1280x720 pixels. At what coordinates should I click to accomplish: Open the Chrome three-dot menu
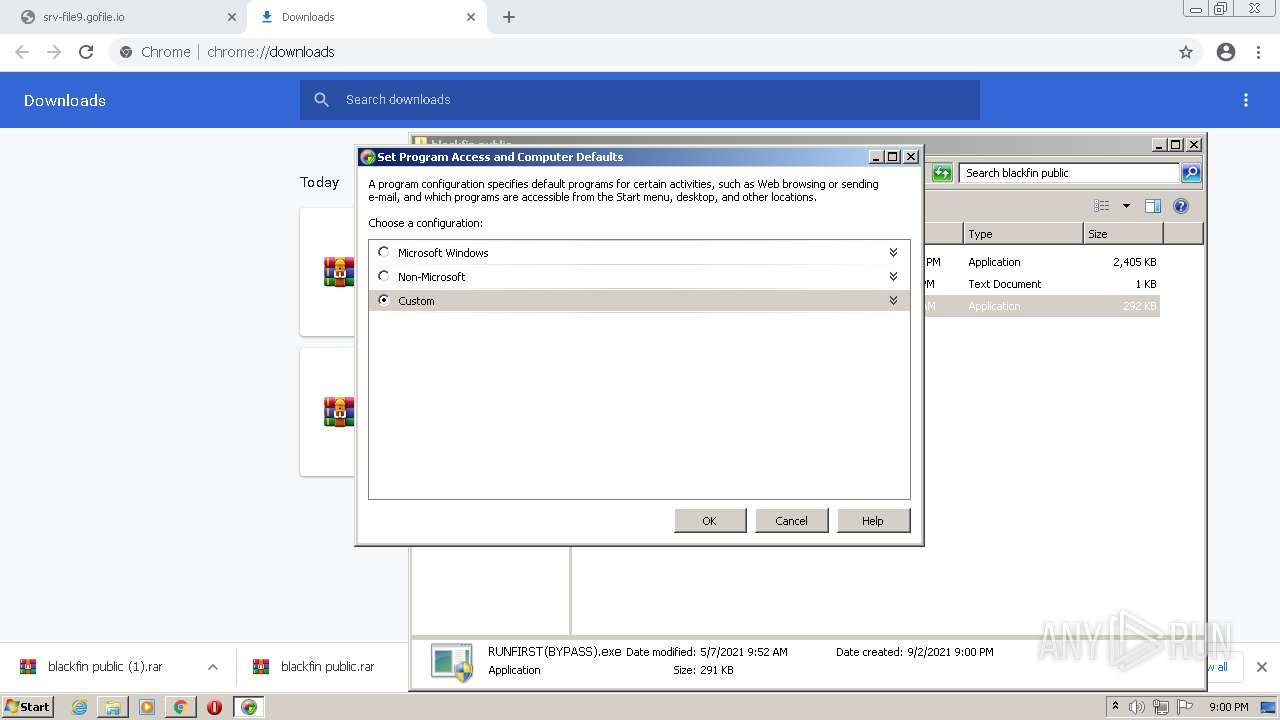1259,52
